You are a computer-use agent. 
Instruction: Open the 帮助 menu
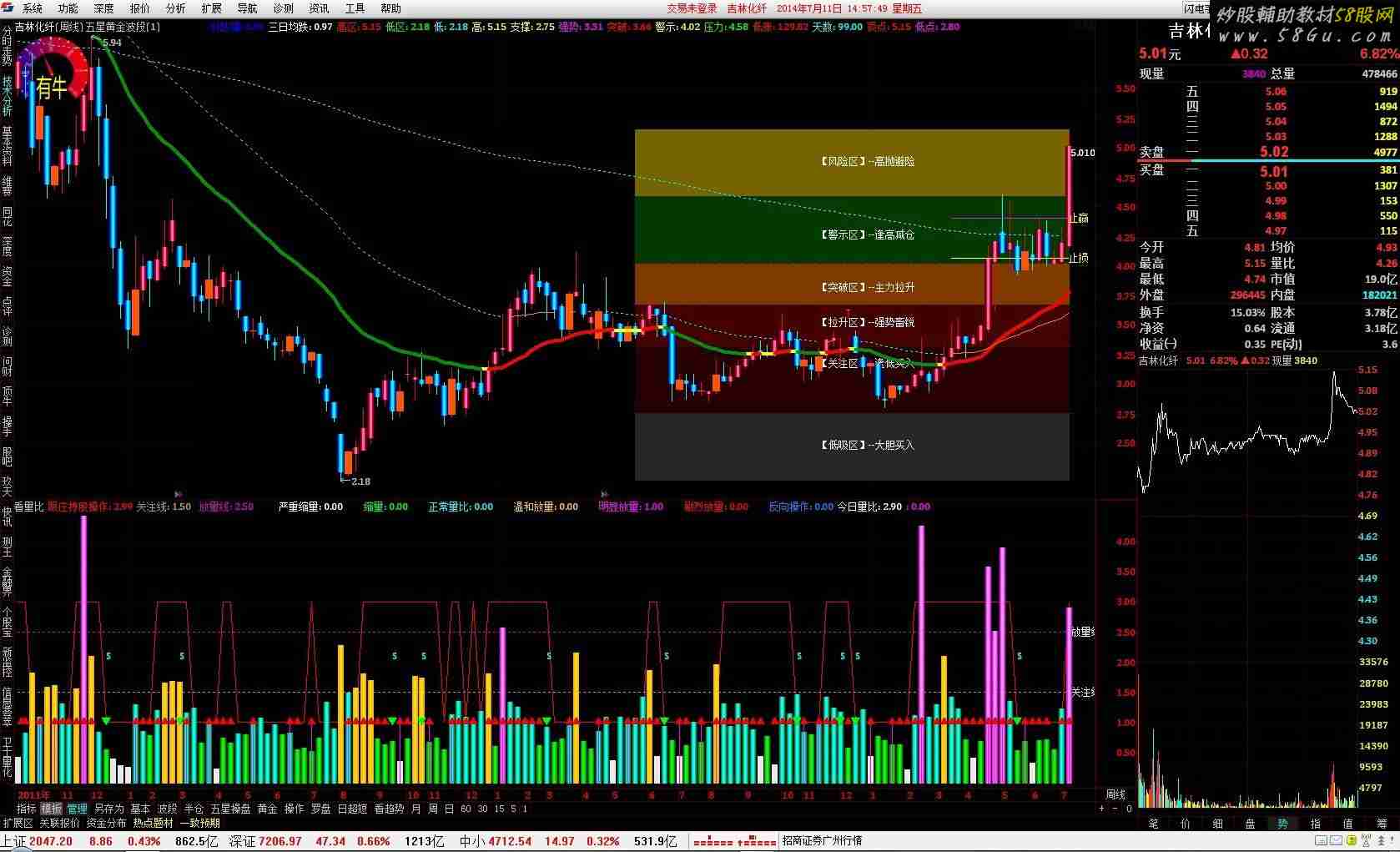coord(391,8)
